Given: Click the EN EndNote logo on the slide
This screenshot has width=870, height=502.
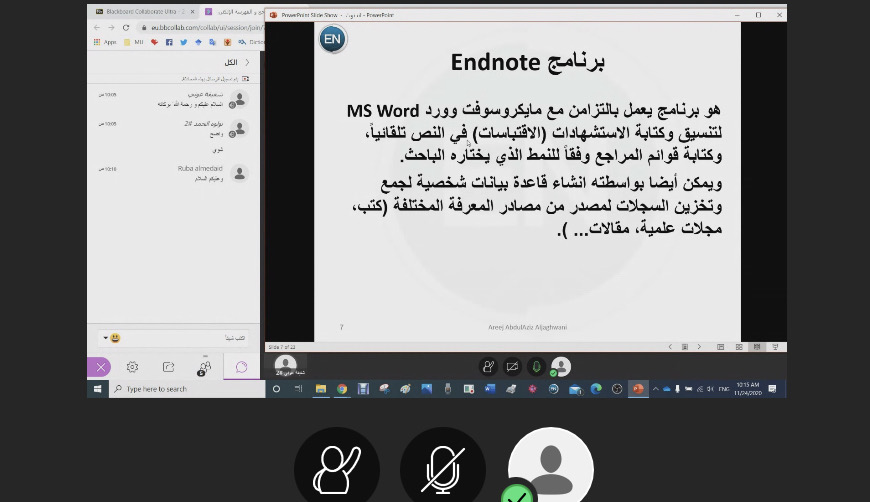Looking at the screenshot, I should [332, 39].
